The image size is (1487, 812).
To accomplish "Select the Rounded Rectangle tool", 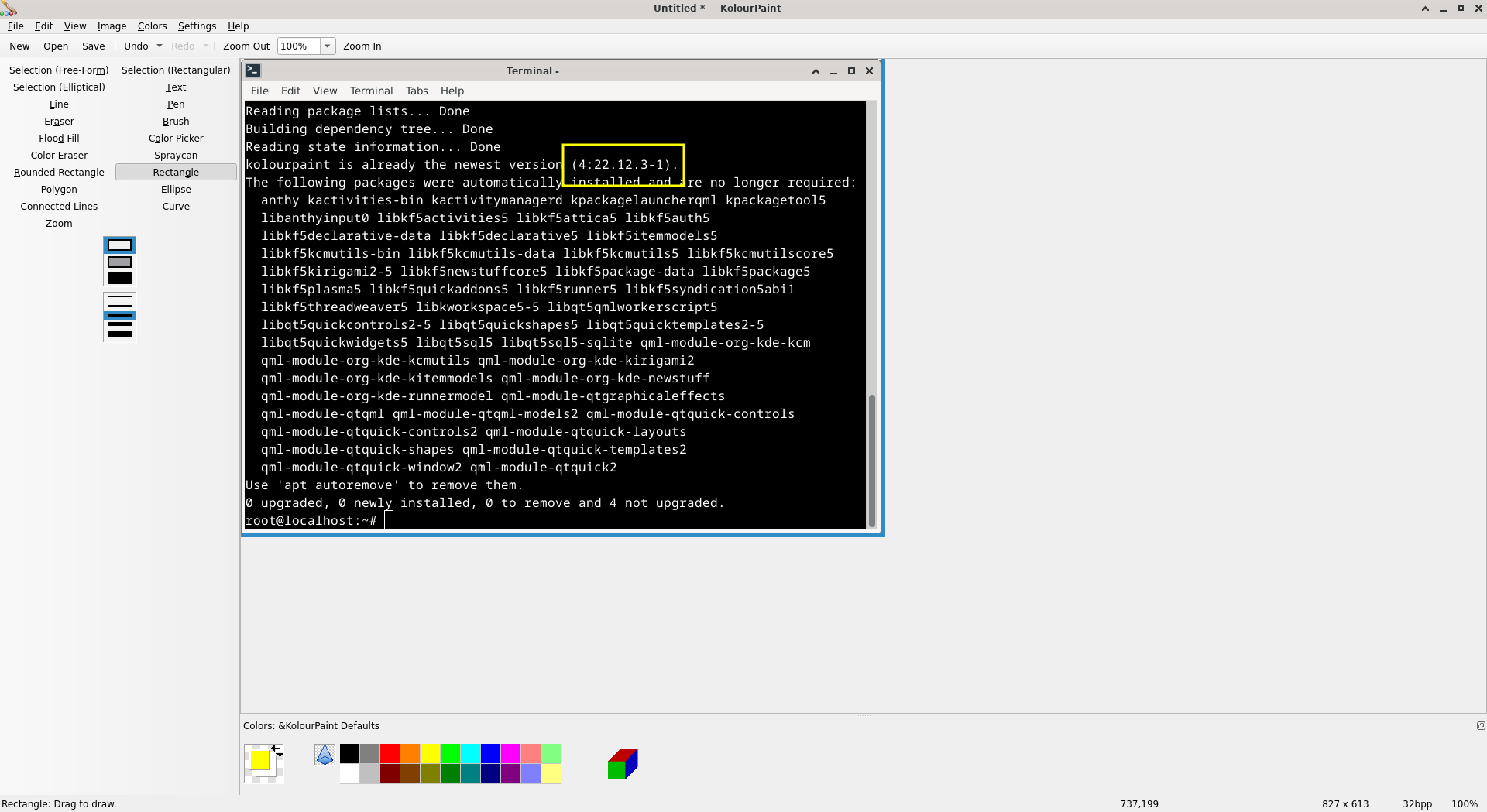I will point(59,173).
